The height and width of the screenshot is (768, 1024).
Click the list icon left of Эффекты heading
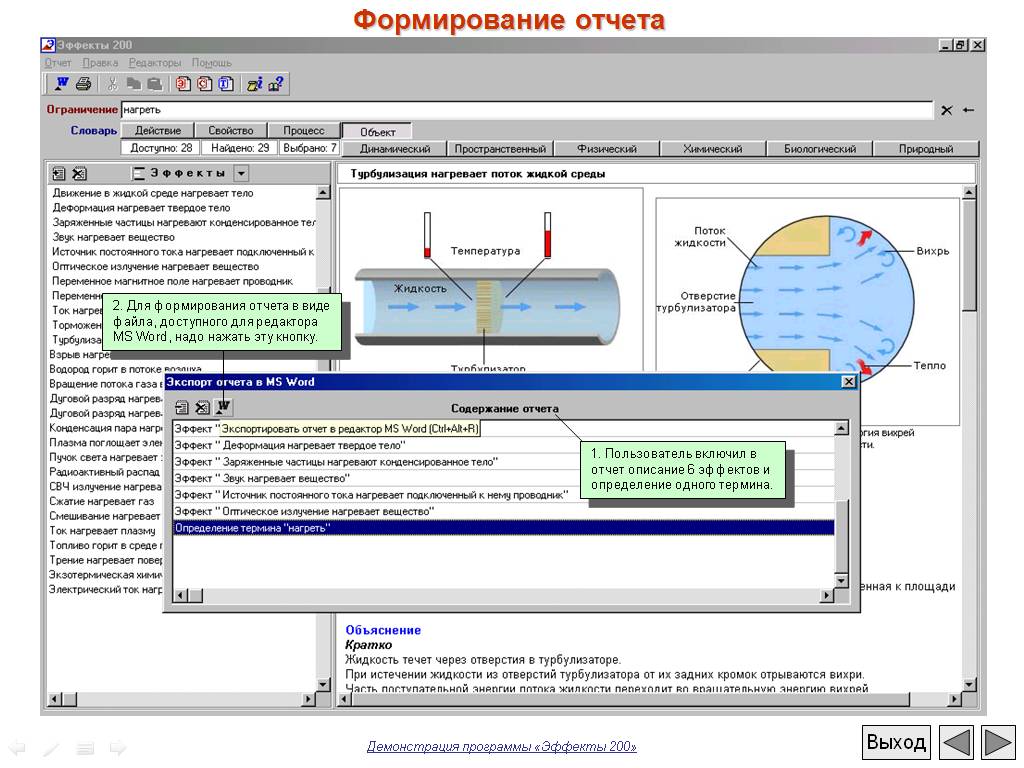point(138,174)
